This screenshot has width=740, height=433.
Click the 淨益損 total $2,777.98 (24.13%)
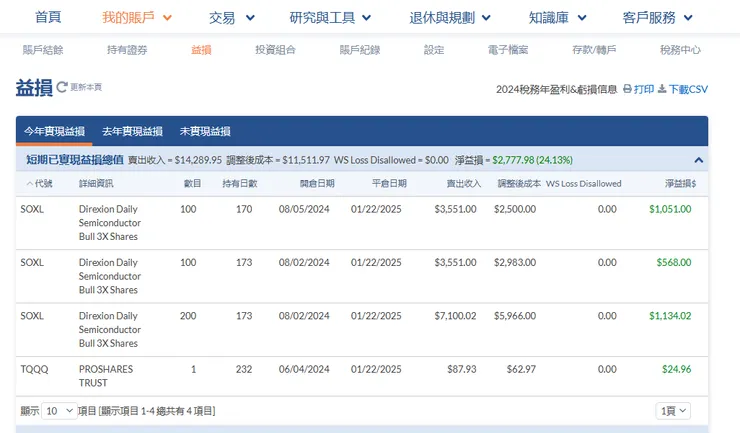(532, 160)
